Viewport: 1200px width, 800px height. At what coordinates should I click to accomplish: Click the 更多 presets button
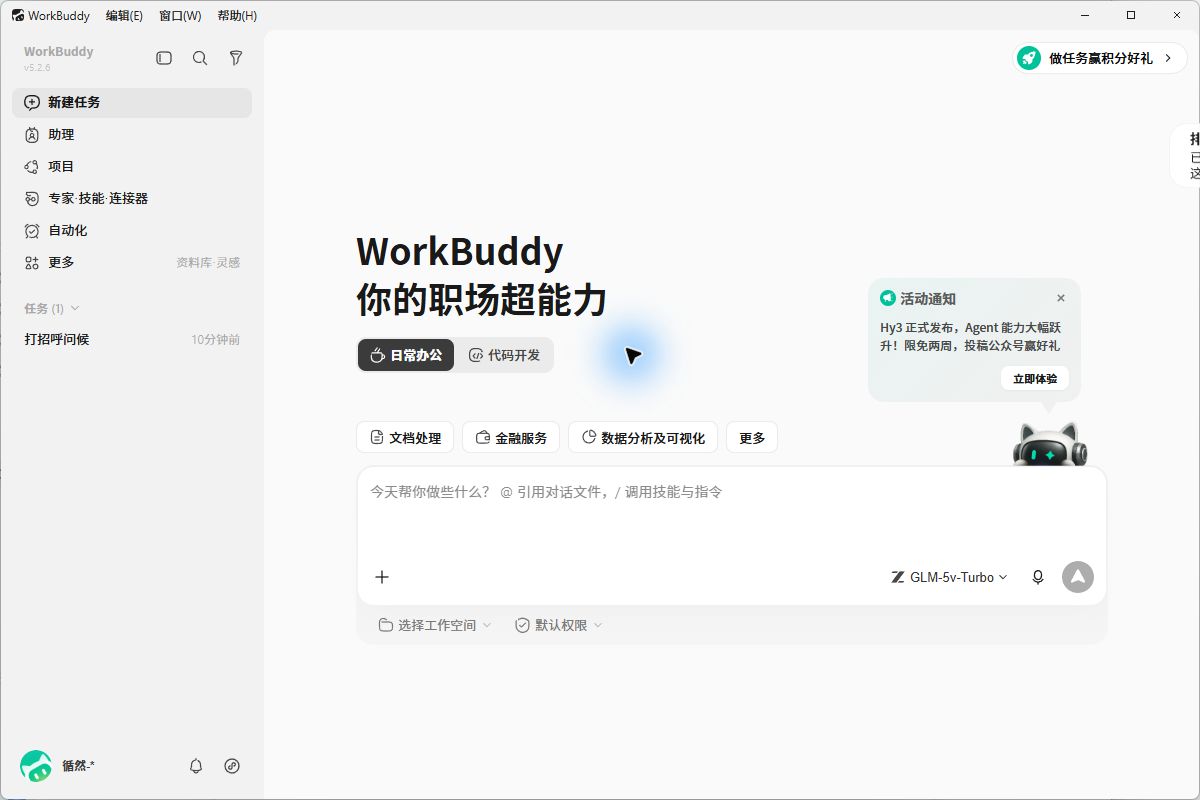click(x=752, y=438)
